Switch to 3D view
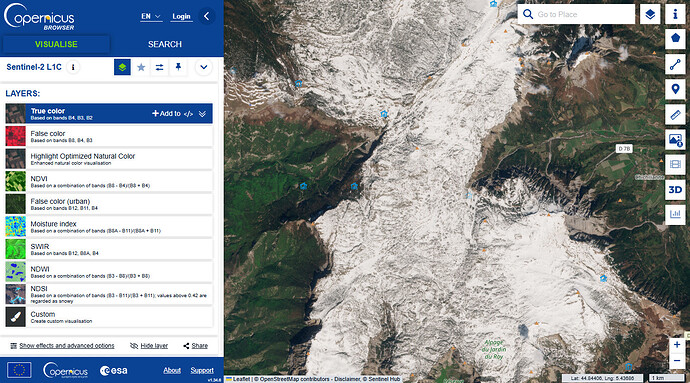690x383 pixels. [675, 190]
